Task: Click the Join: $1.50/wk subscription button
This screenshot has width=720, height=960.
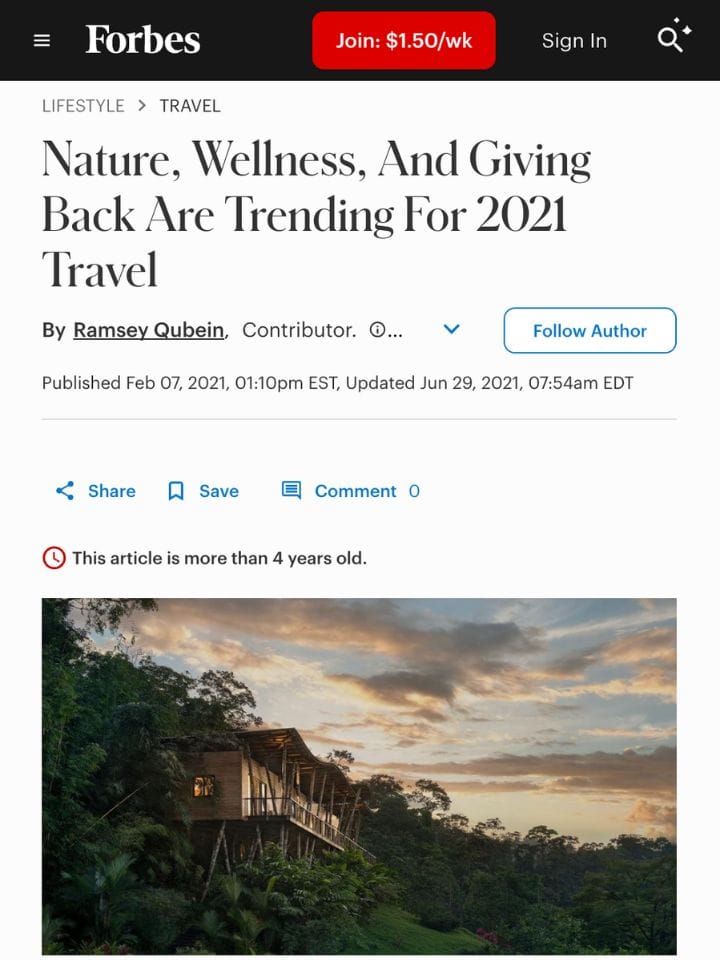Action: point(403,40)
